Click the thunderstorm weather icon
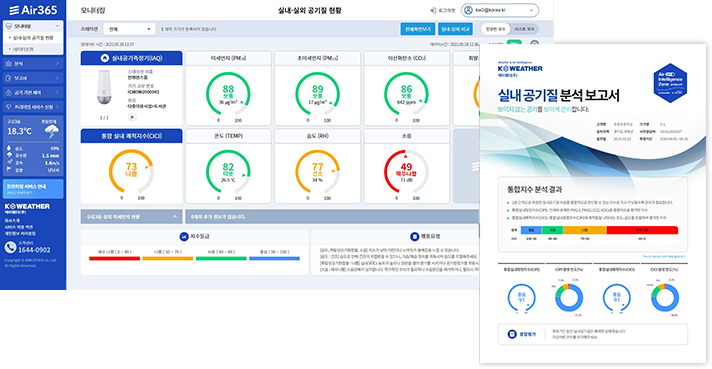712x369 pixels. pos(51,132)
